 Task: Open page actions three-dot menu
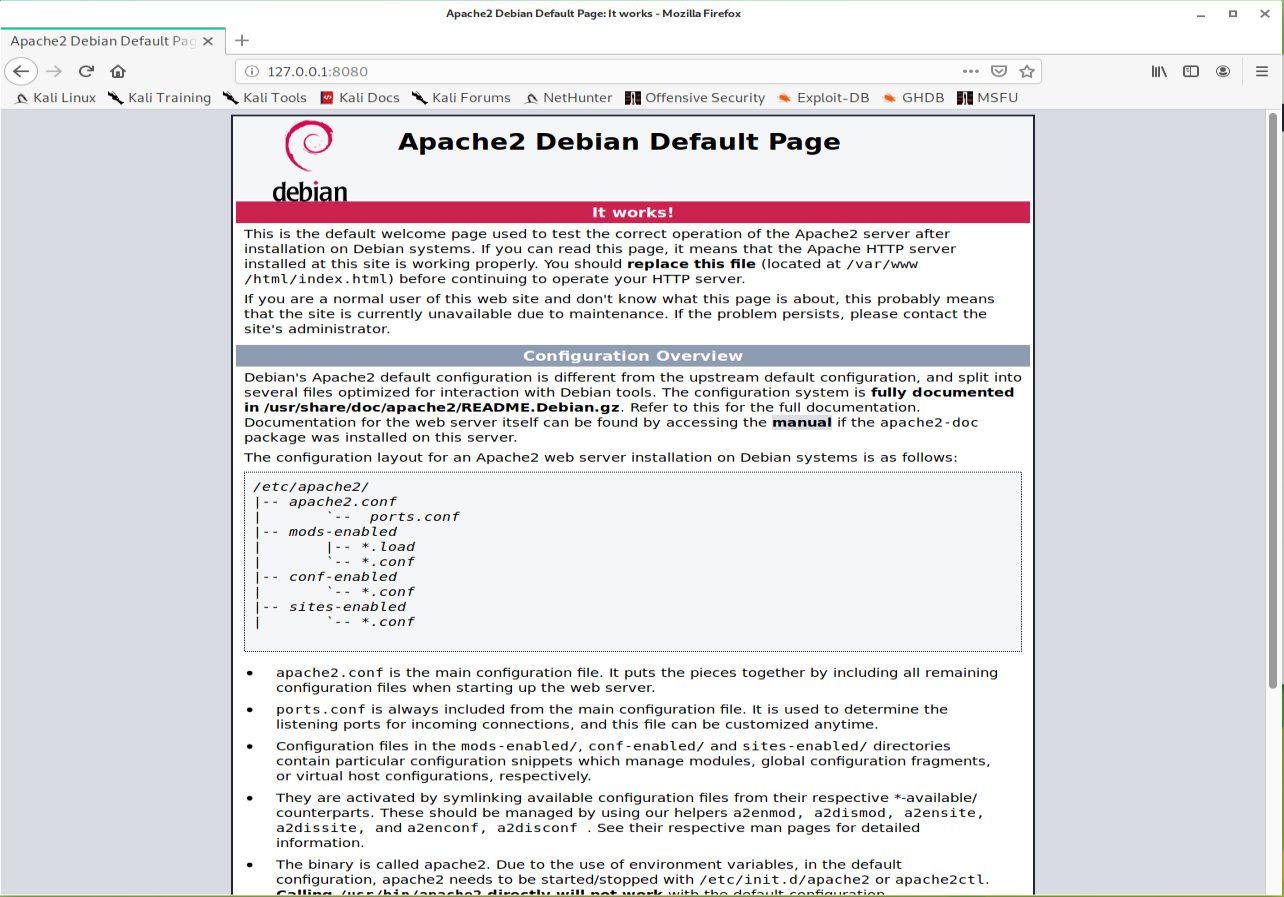[x=970, y=71]
